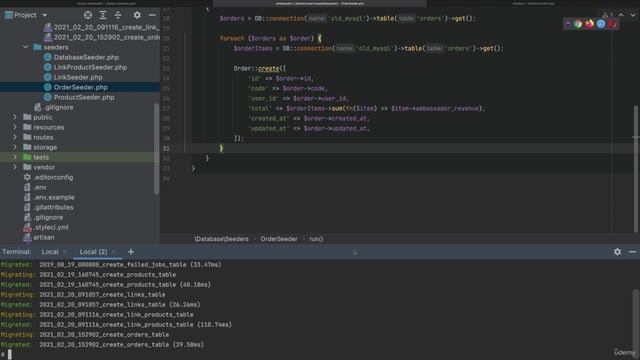The height and width of the screenshot is (360, 640).
Task: Click the collapse all icon in Project panel
Action: (118, 15)
